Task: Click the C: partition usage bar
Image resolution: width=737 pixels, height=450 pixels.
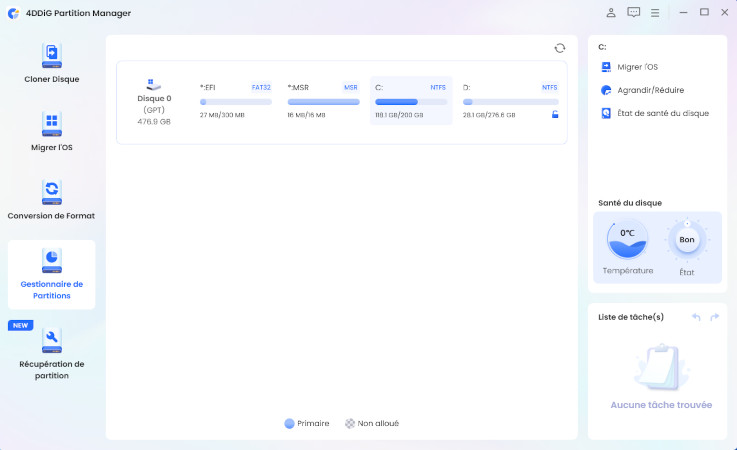Action: click(410, 102)
